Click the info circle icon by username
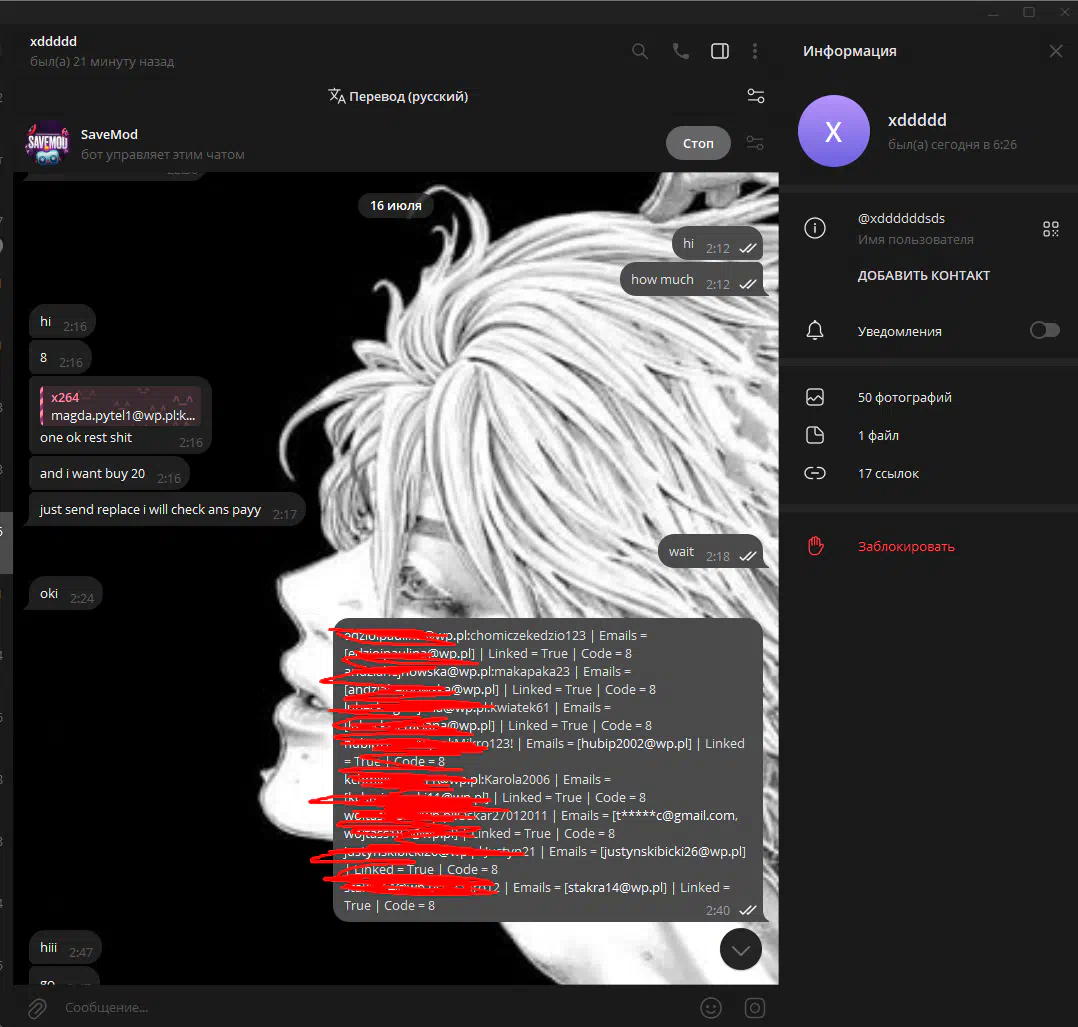 [x=815, y=228]
